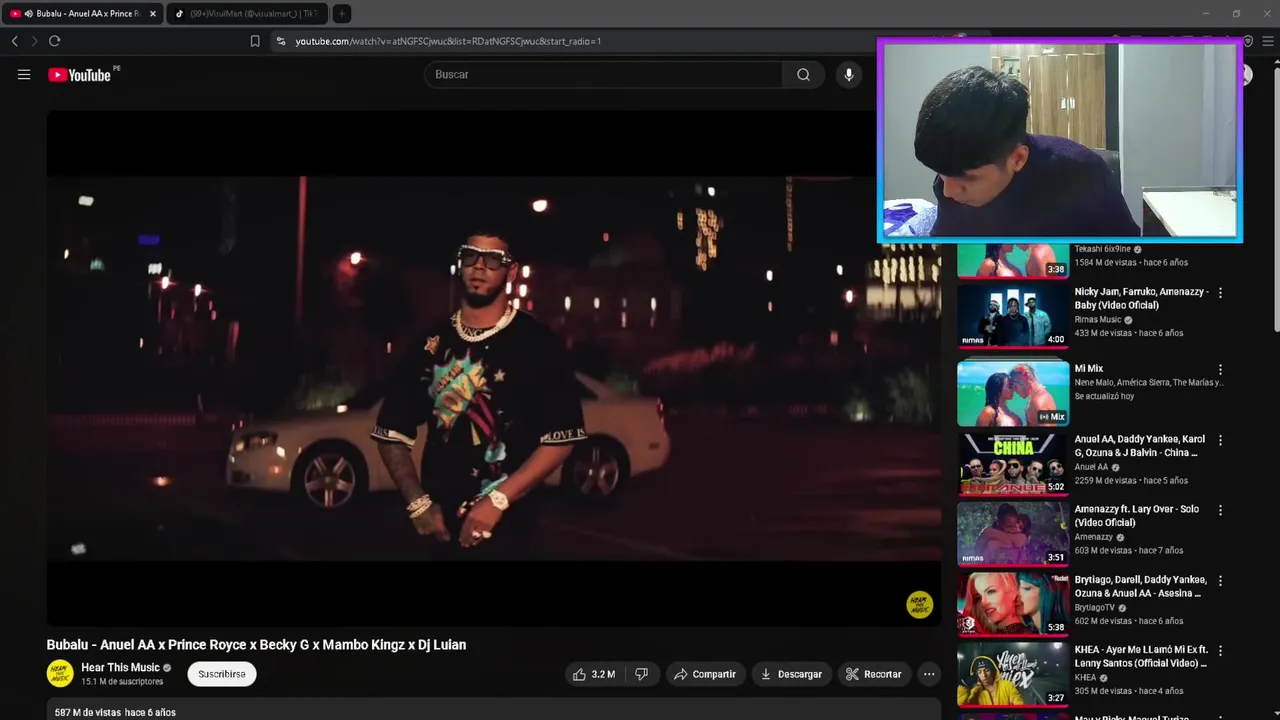Click '587 M de vistas hace 6 años' description
The height and width of the screenshot is (720, 1280).
115,712
